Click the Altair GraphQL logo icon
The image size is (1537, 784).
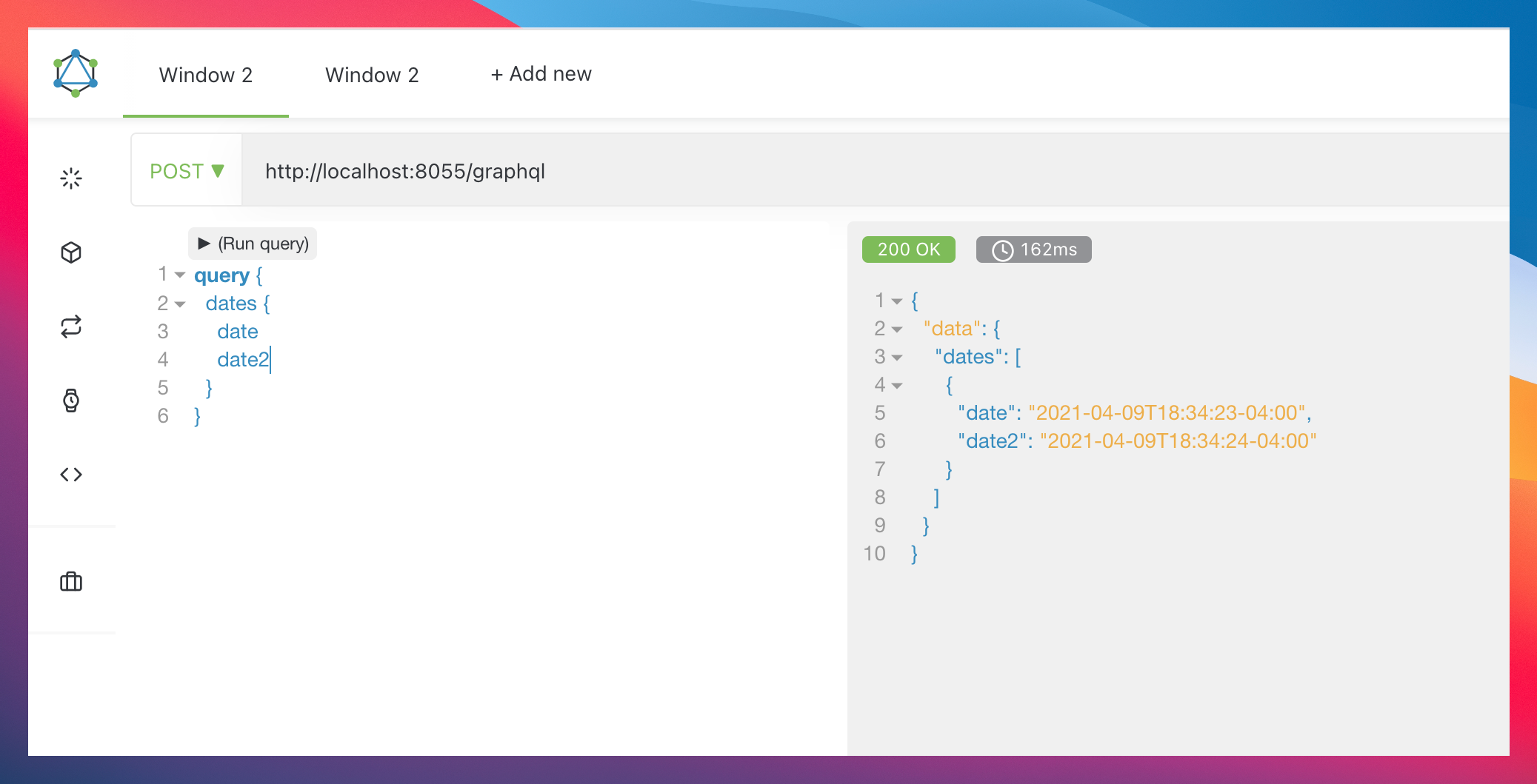(x=76, y=73)
